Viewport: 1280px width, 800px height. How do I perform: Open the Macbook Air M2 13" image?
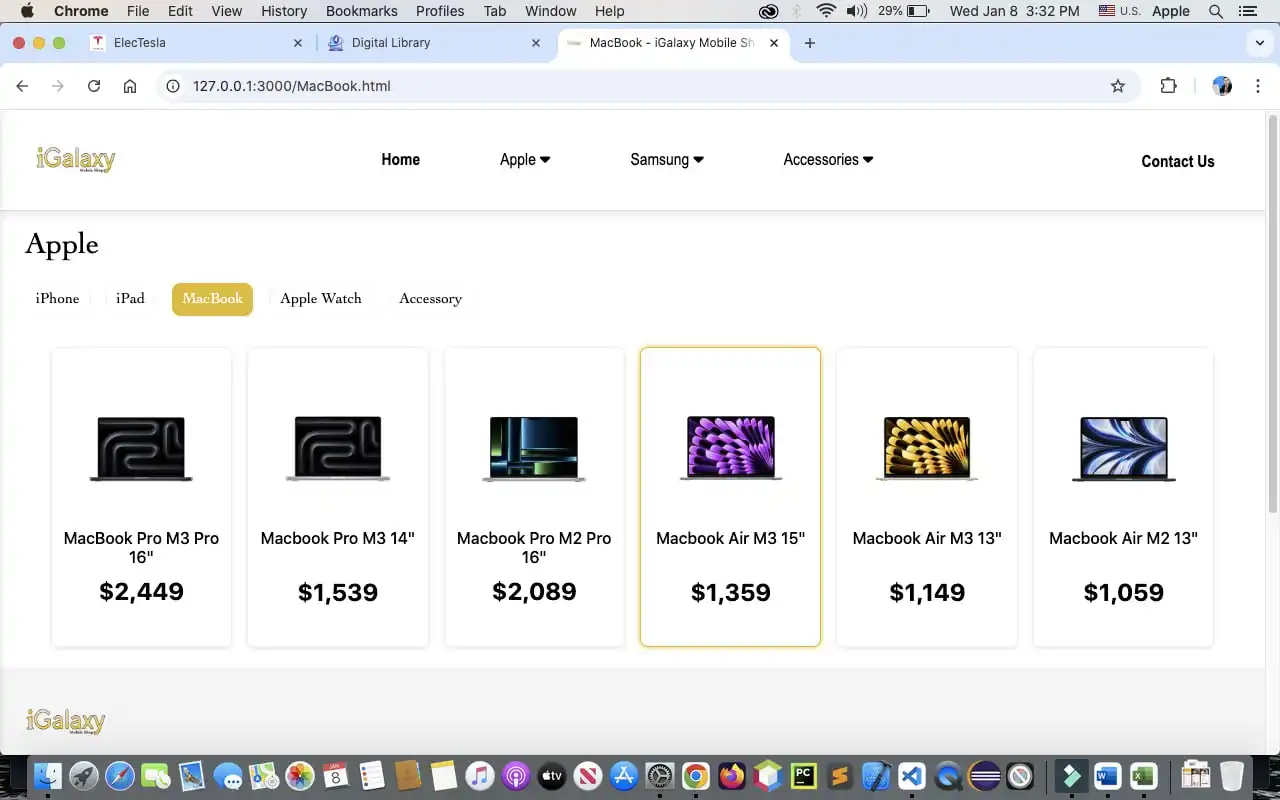click(1124, 449)
